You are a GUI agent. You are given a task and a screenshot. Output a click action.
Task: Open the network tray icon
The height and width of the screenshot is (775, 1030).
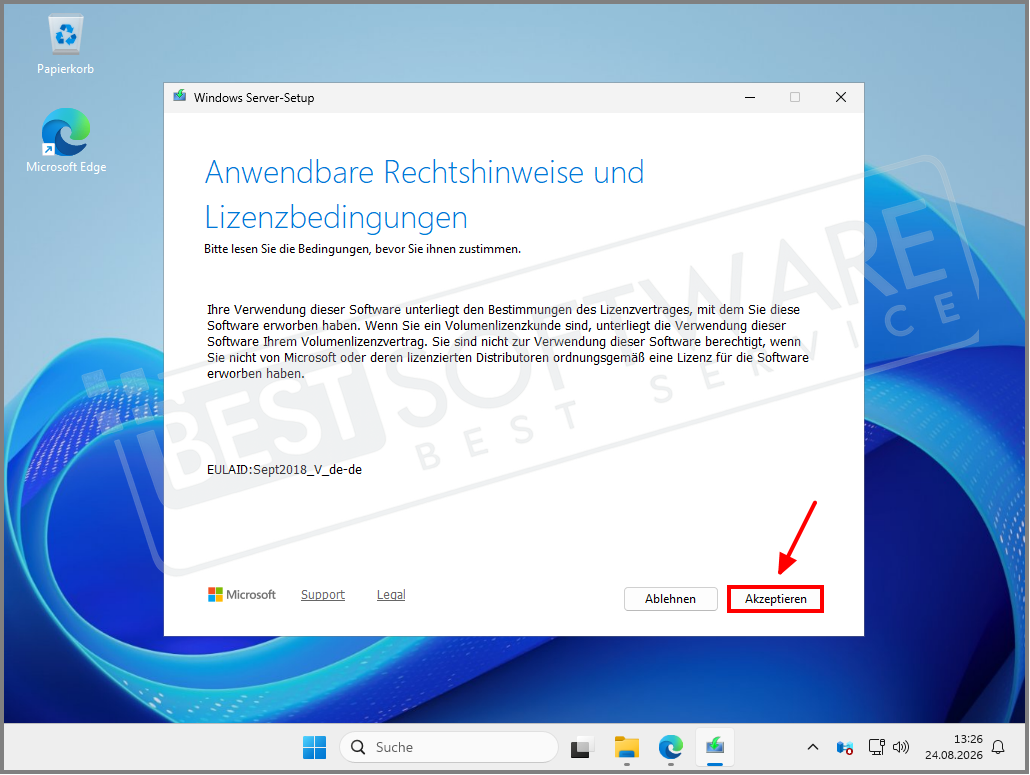[876, 747]
